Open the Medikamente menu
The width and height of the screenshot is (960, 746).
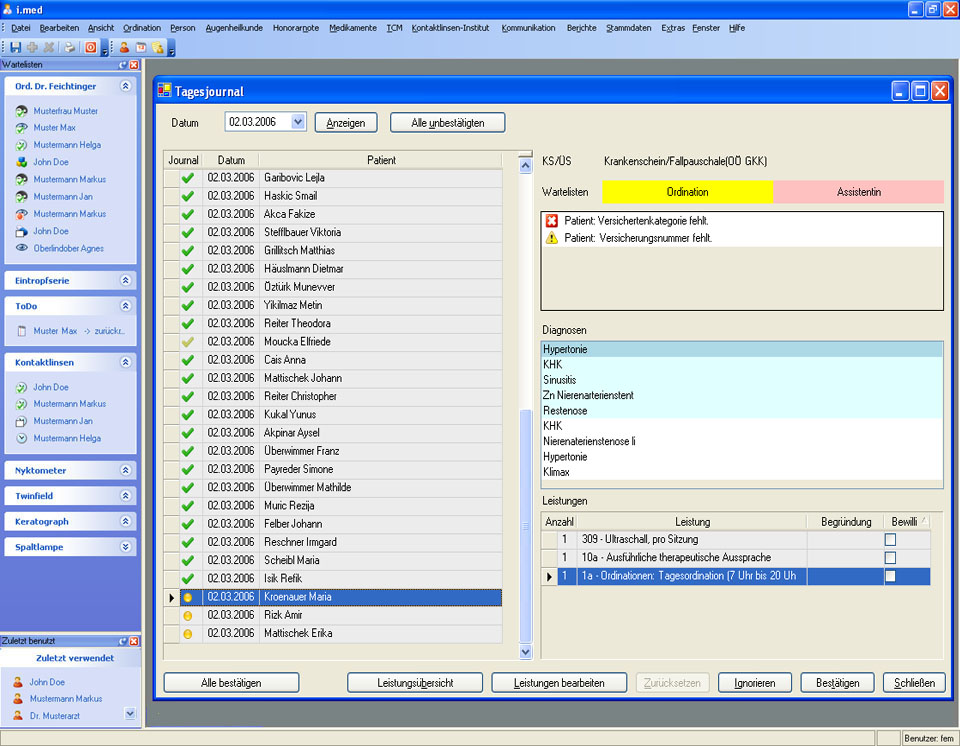pyautogui.click(x=352, y=28)
